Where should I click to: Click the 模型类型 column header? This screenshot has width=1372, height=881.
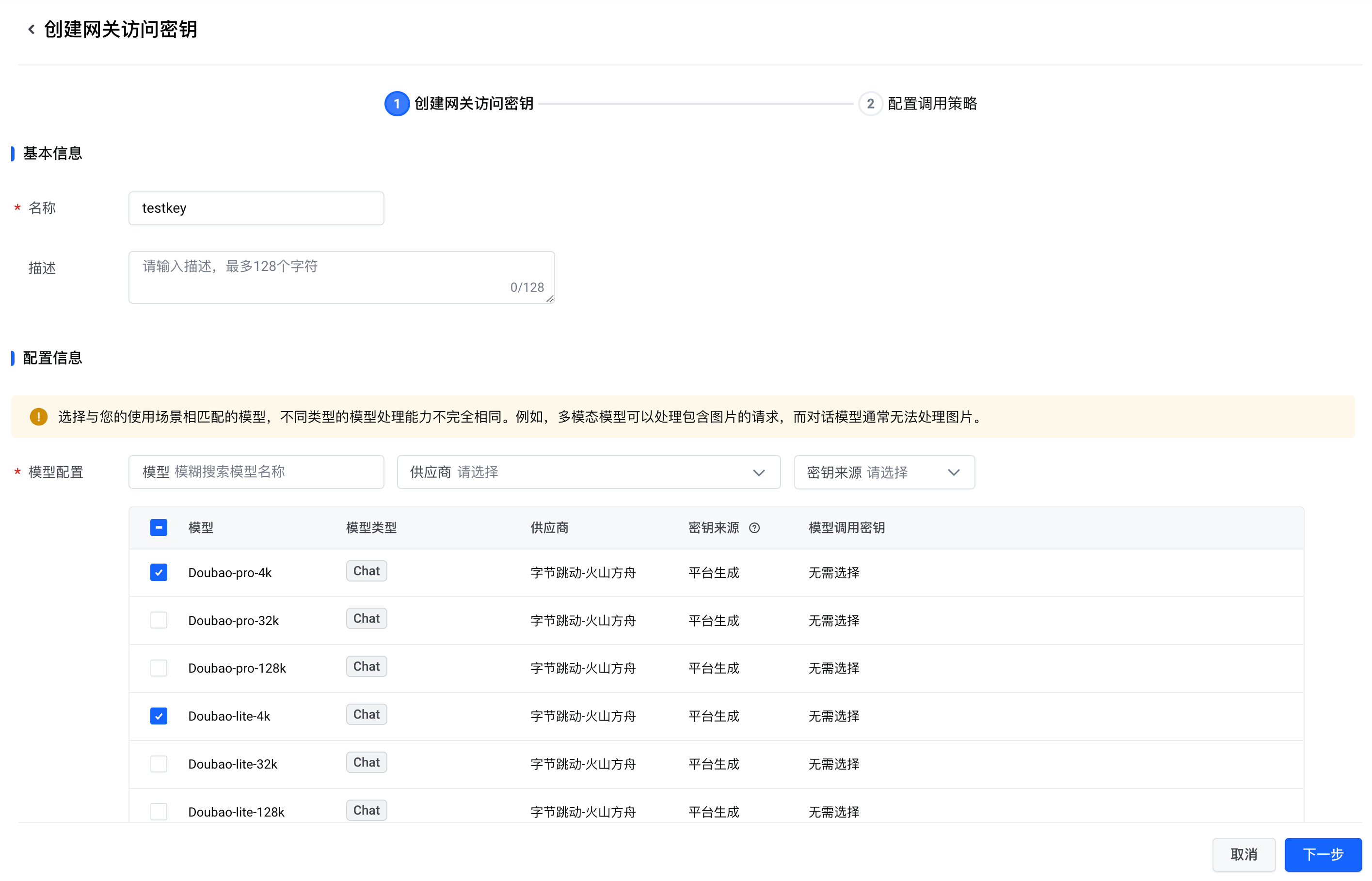coord(371,527)
